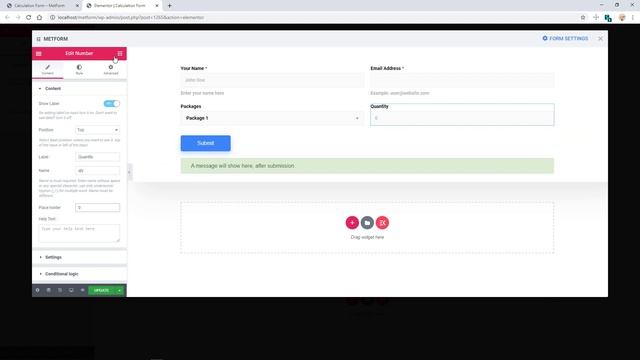Open the Navigator layers icon in footer

point(49,290)
